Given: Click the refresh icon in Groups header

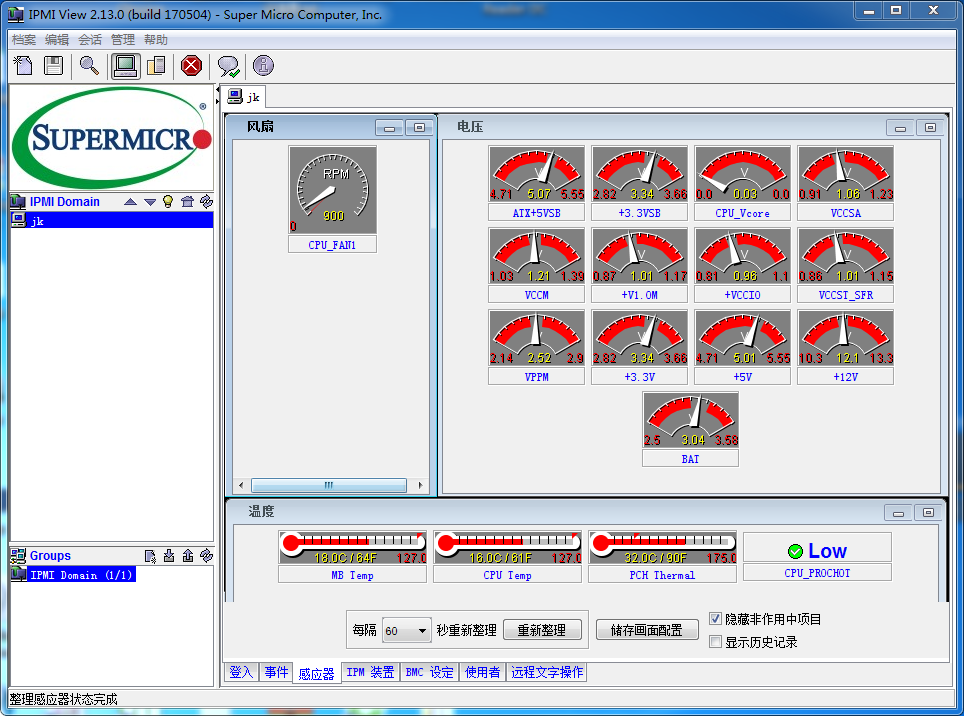Looking at the screenshot, I should tap(206, 556).
